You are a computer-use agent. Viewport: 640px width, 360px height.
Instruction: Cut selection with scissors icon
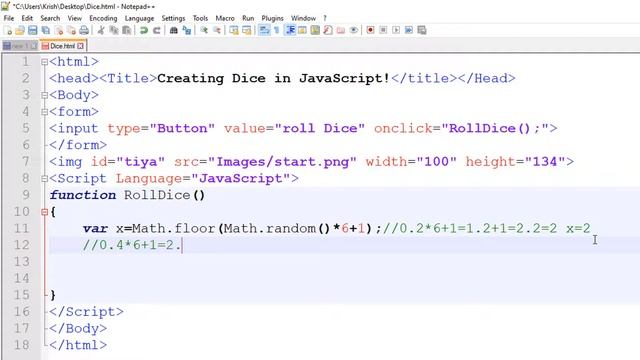click(101, 30)
